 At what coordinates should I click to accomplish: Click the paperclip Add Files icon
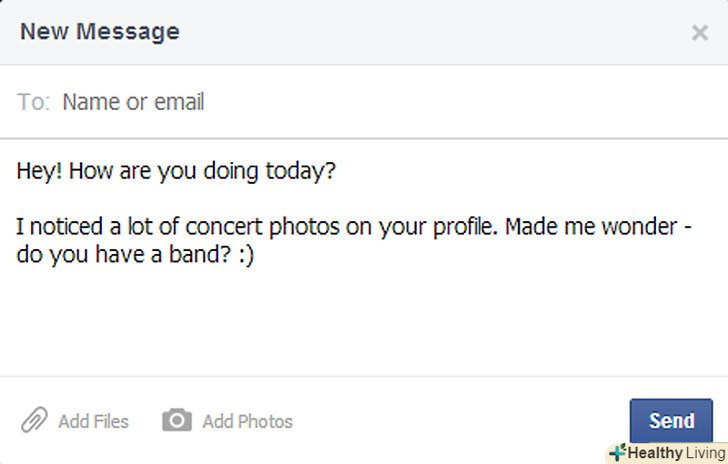(34, 420)
